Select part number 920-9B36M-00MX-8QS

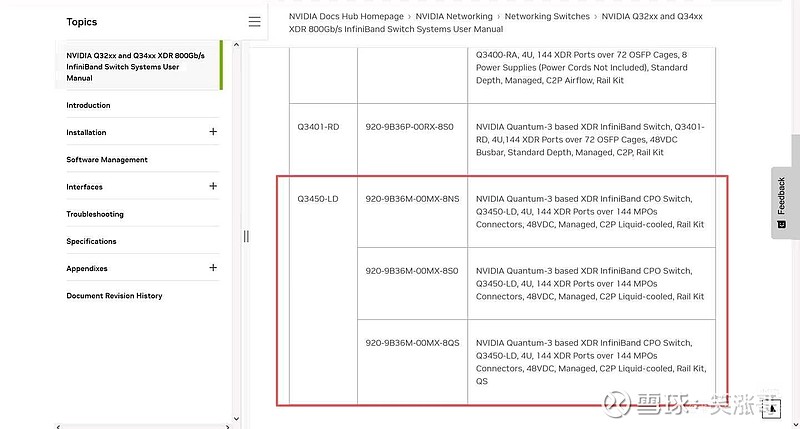pos(412,343)
